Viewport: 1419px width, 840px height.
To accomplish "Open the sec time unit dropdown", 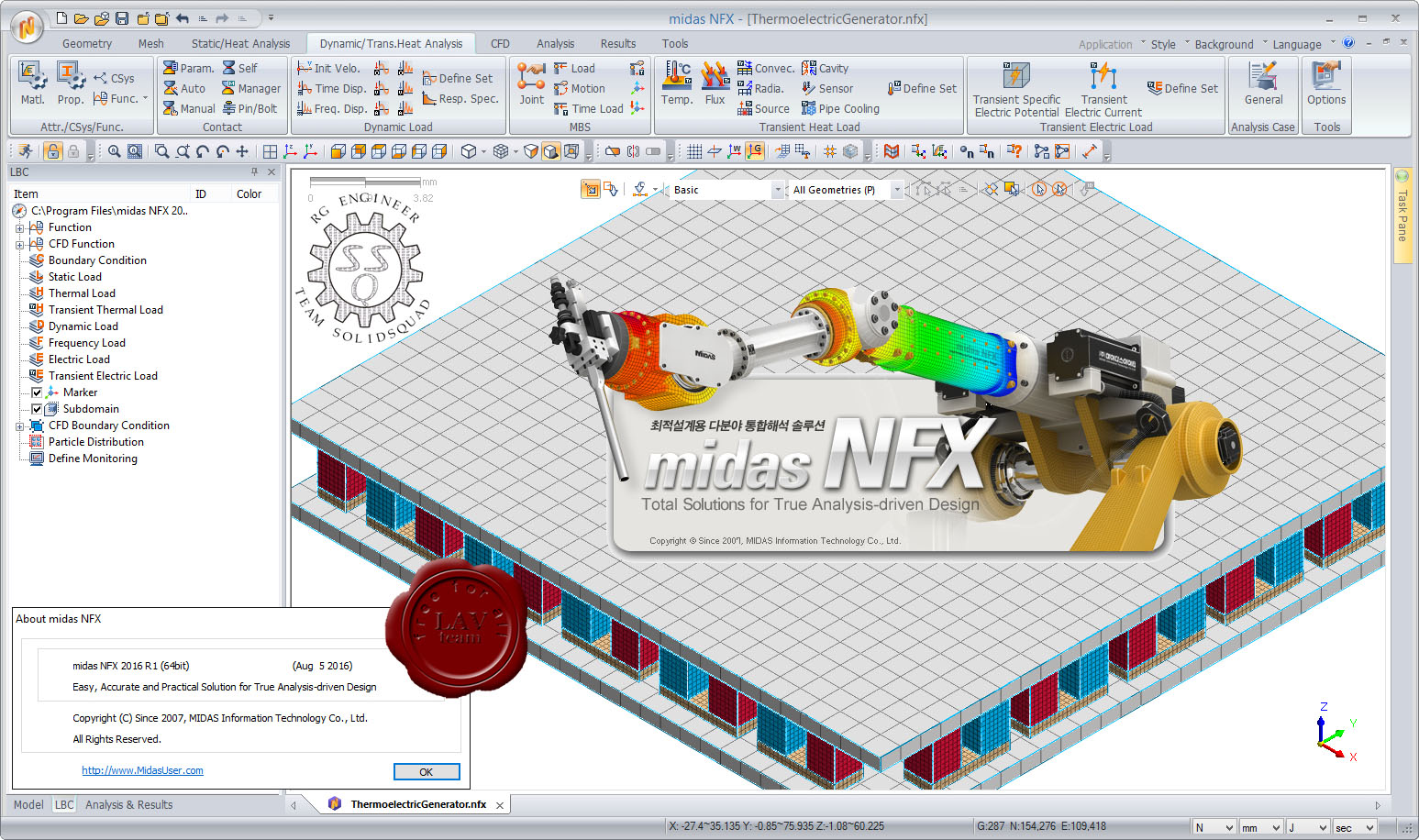I will [1355, 827].
